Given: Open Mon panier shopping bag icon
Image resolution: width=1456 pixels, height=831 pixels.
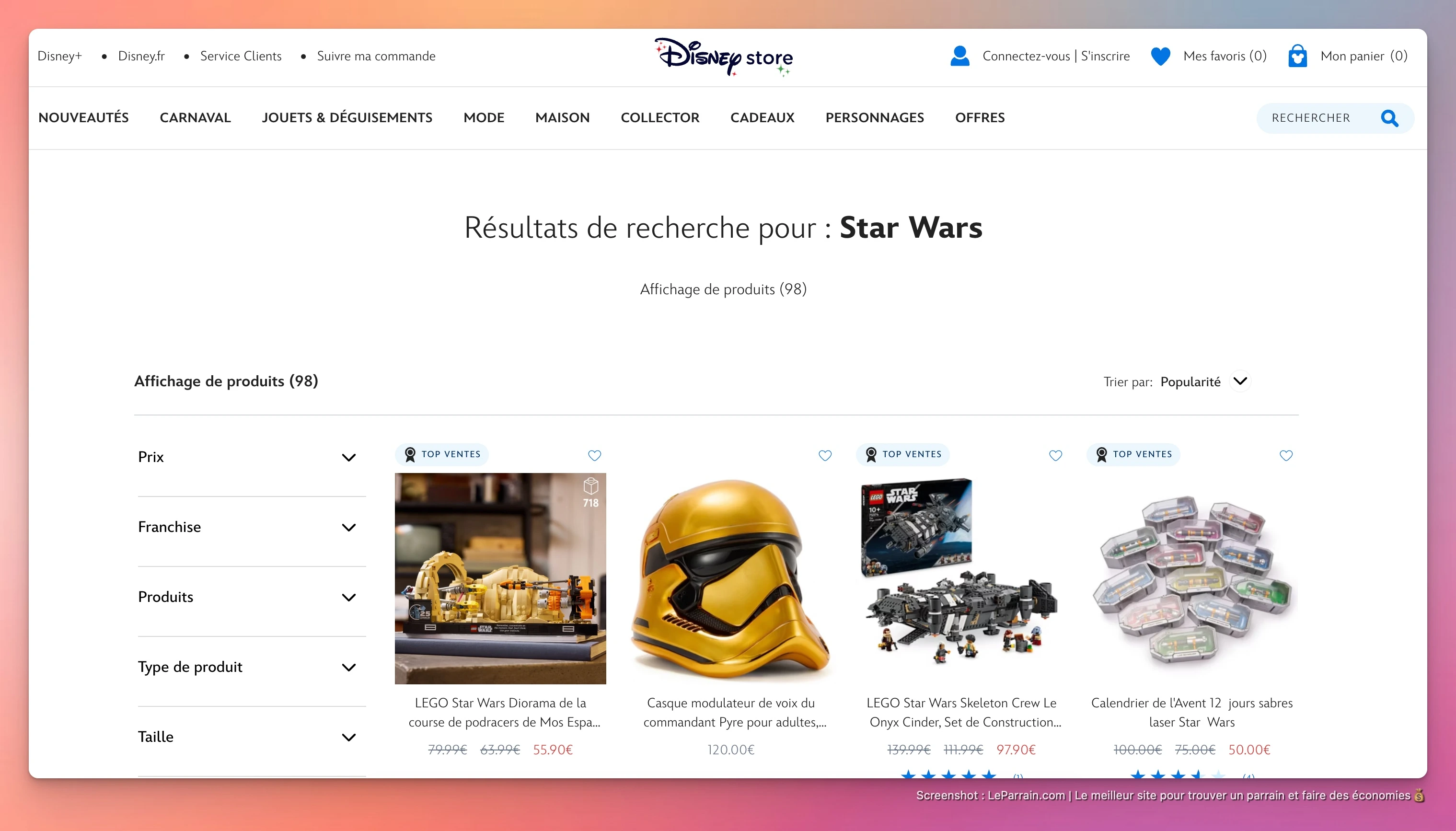Looking at the screenshot, I should click(1297, 56).
